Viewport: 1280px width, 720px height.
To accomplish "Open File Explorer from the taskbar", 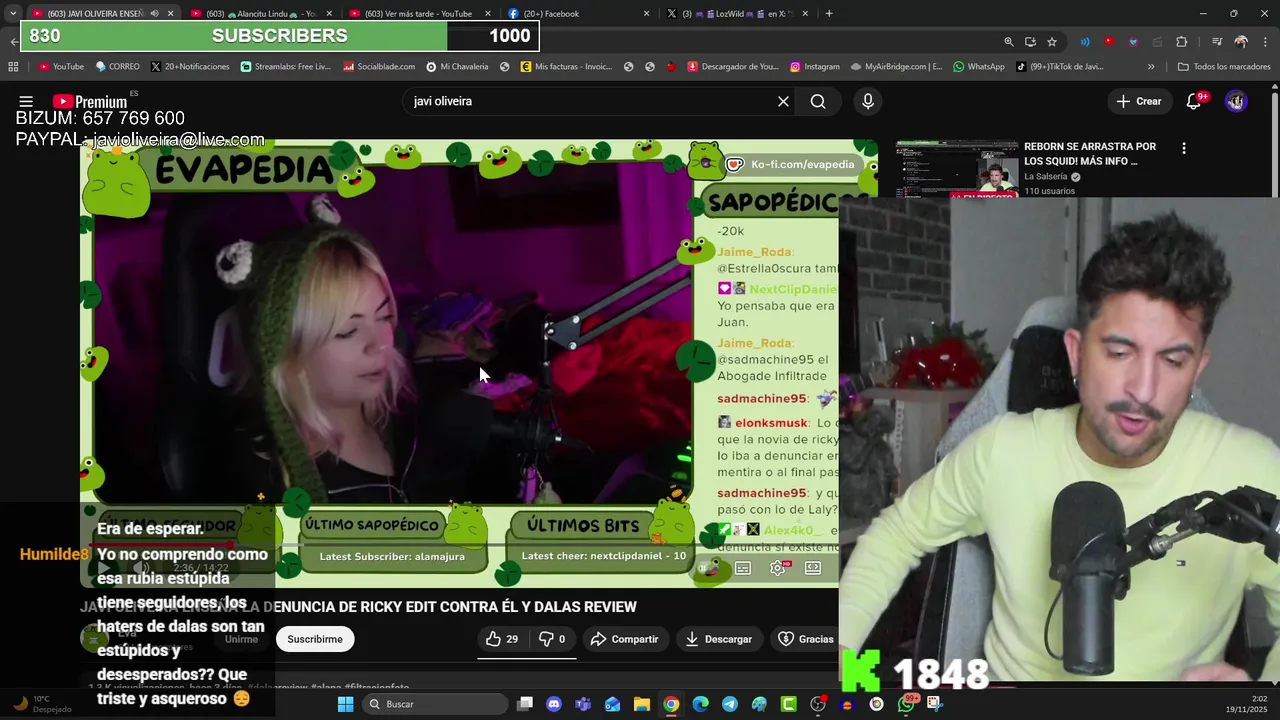I will click(x=642, y=704).
